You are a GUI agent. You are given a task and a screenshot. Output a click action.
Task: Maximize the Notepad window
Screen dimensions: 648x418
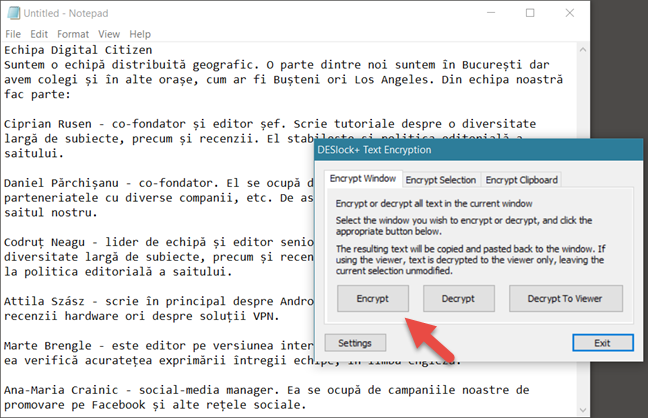(x=530, y=13)
